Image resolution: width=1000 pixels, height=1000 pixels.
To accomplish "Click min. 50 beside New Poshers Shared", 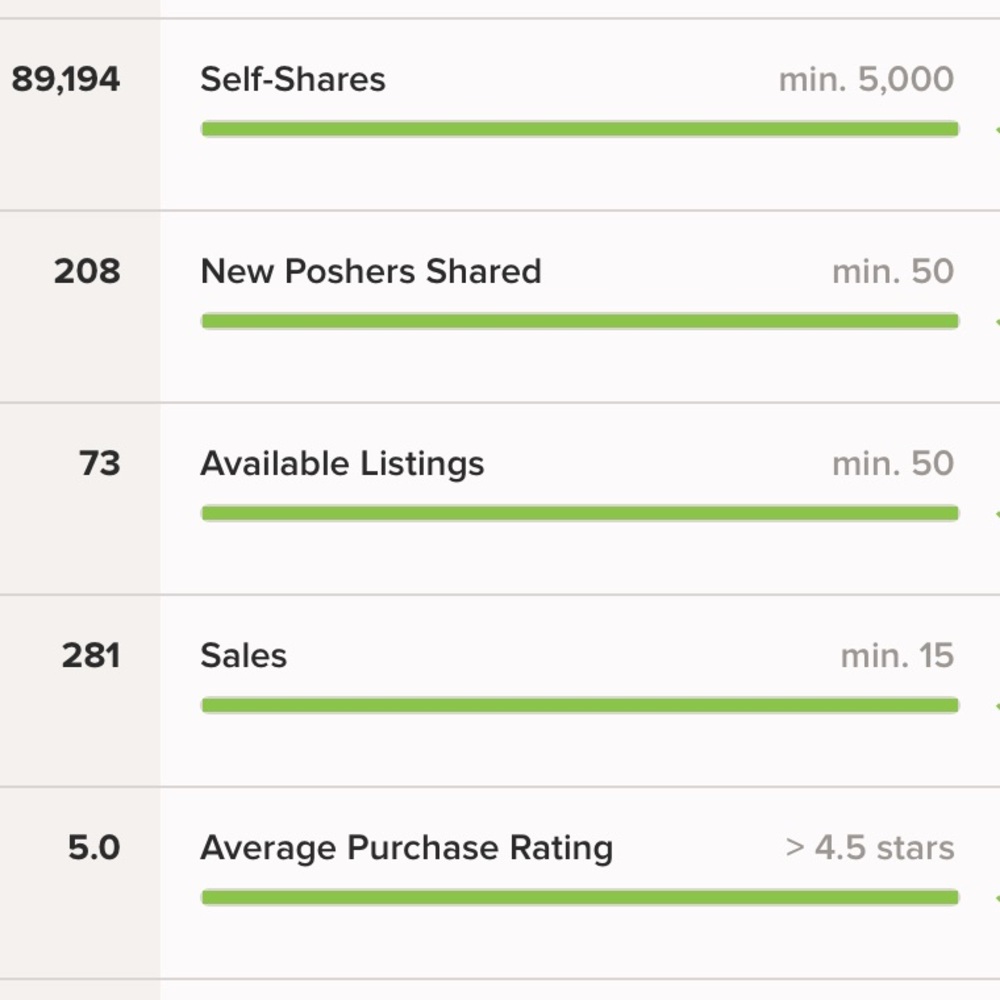I will [x=893, y=272].
